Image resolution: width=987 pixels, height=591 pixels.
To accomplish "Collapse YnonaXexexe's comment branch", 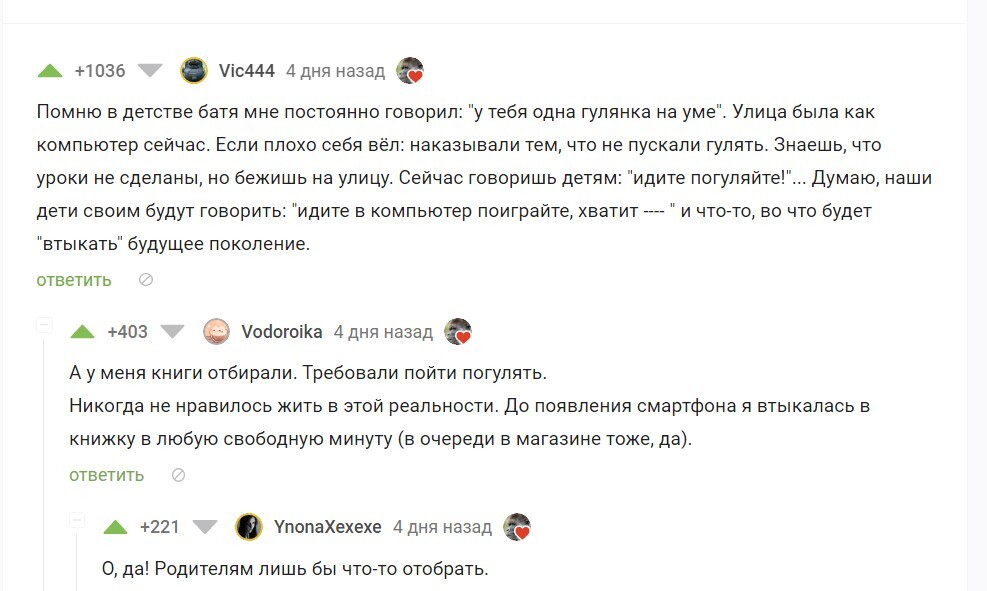I will click(77, 520).
